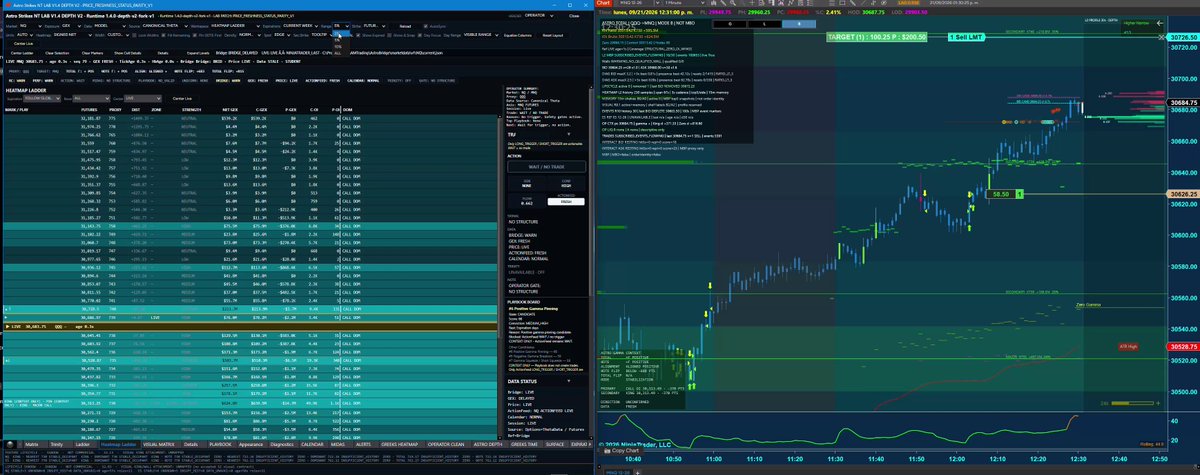The width and height of the screenshot is (1200, 475).
Task: Click the MNQ 12-26 tab below chart
Action: point(617,472)
